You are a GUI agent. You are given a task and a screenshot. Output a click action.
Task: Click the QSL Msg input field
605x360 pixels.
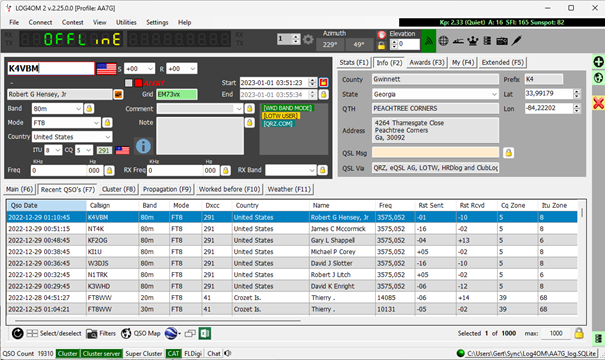tap(435, 153)
